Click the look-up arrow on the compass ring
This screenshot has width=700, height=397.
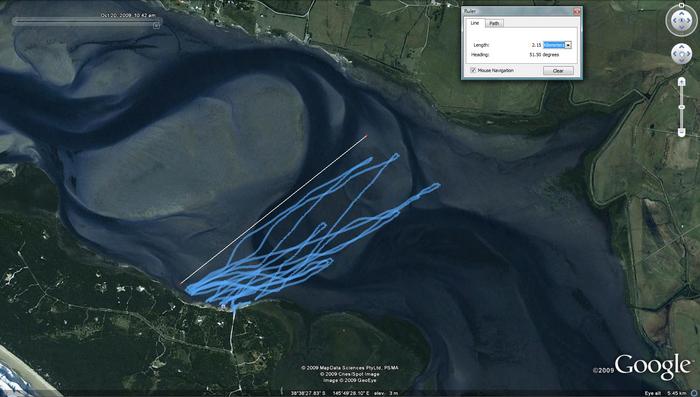tap(681, 13)
